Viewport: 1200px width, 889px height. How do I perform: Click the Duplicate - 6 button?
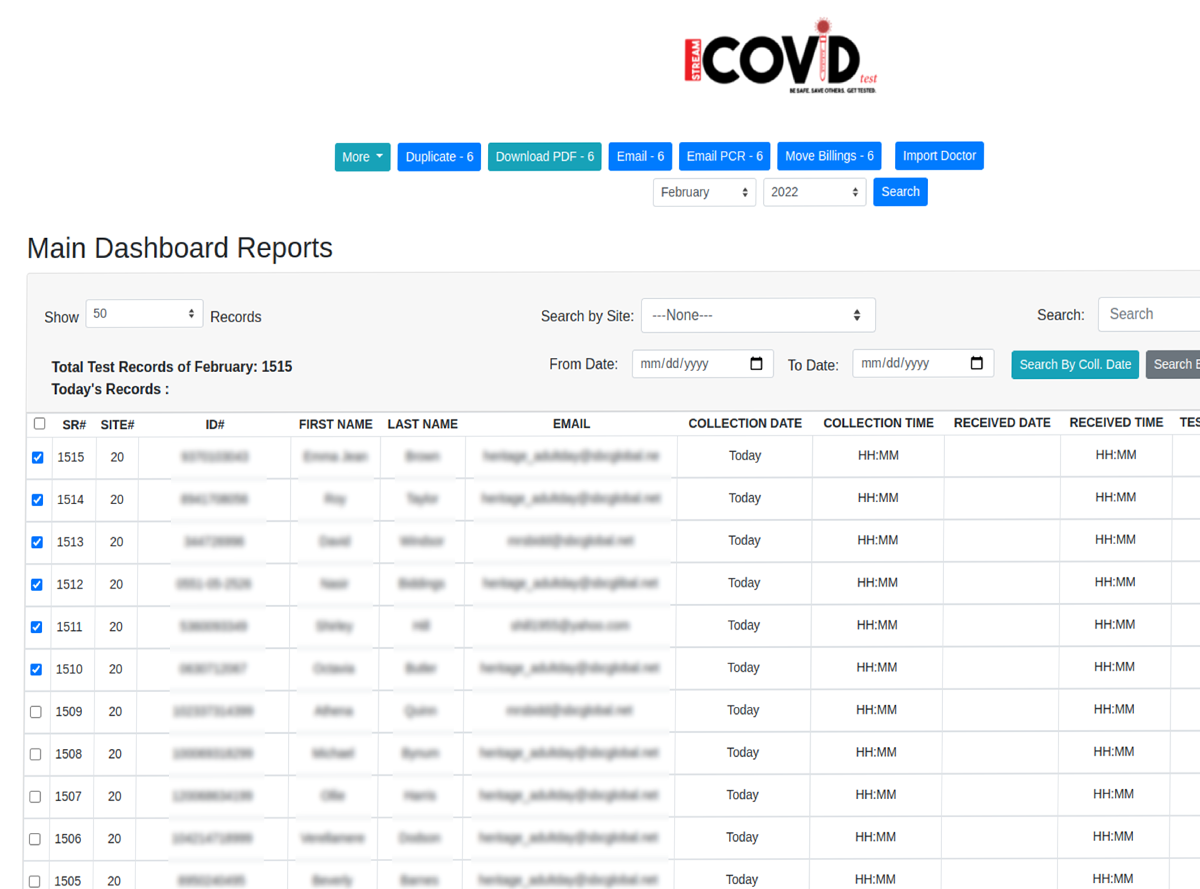click(x=439, y=157)
